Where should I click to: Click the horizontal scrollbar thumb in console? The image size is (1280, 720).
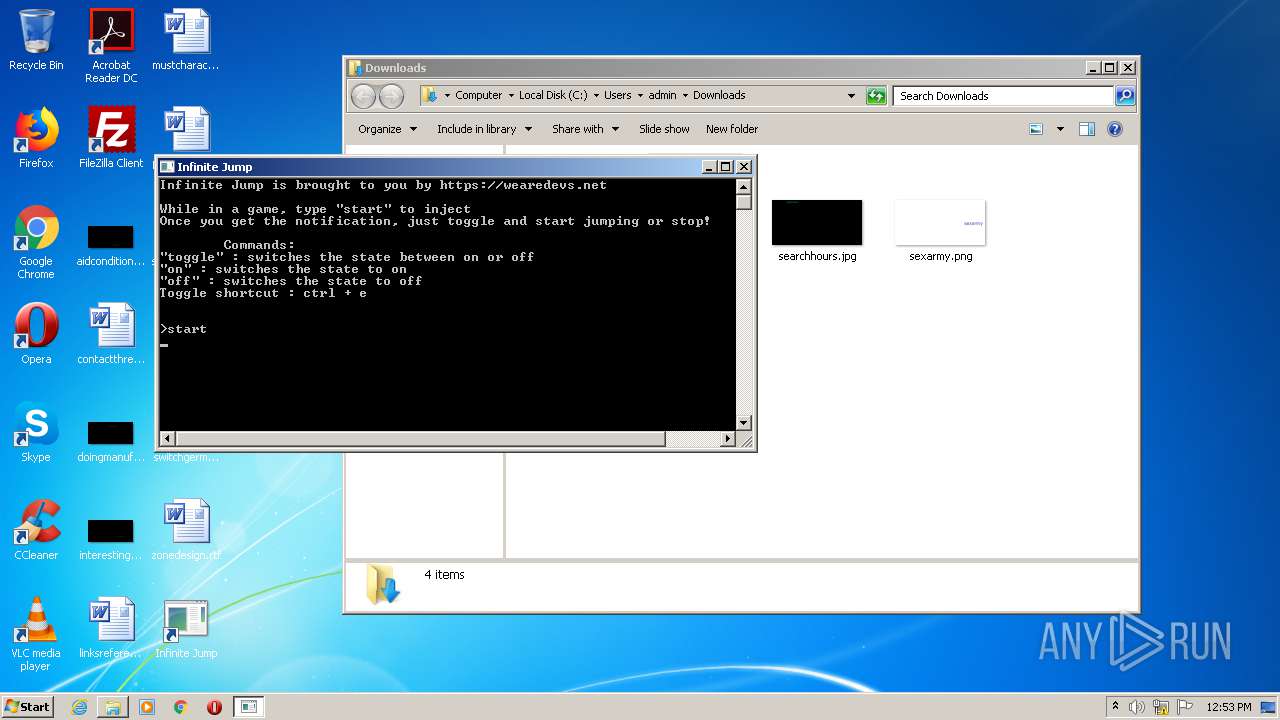tap(420, 439)
